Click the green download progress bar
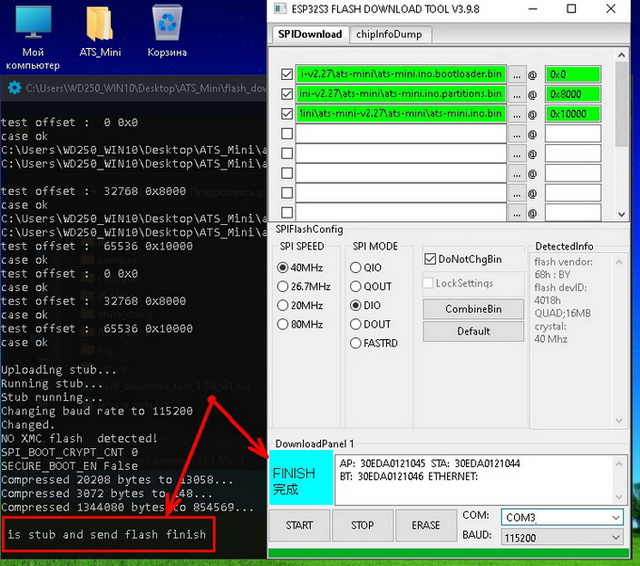 click(448, 553)
